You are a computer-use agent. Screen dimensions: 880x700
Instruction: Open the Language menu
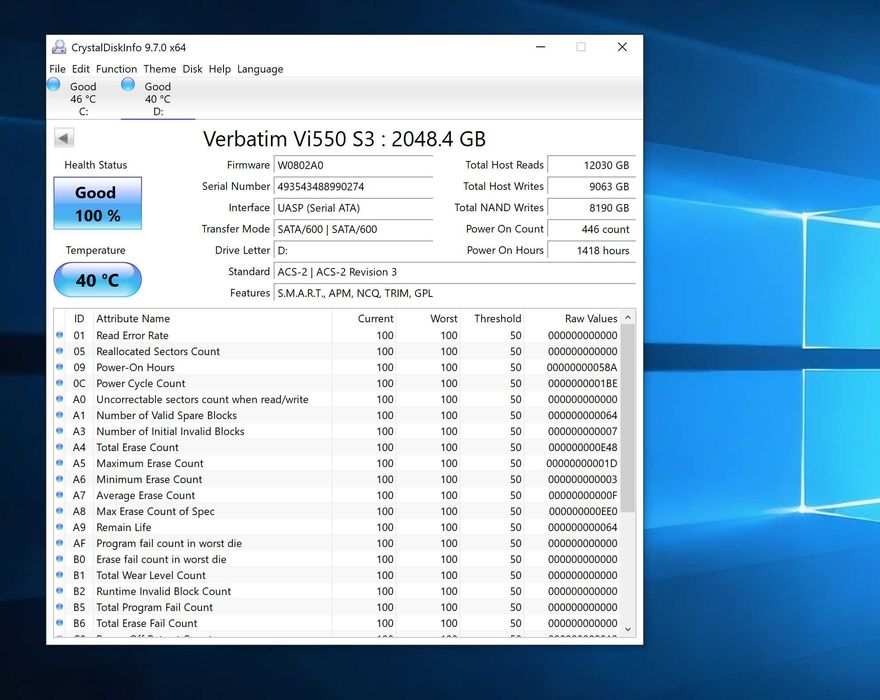coord(260,69)
